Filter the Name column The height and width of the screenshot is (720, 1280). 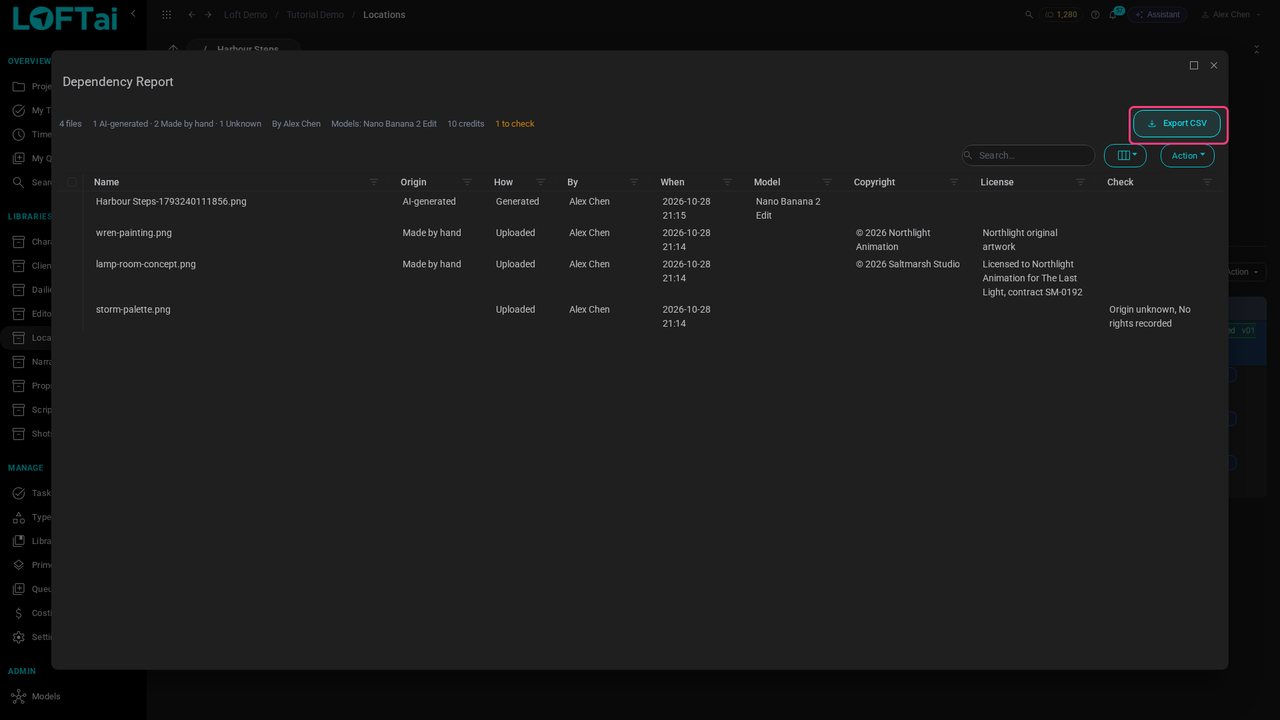[x=374, y=182]
